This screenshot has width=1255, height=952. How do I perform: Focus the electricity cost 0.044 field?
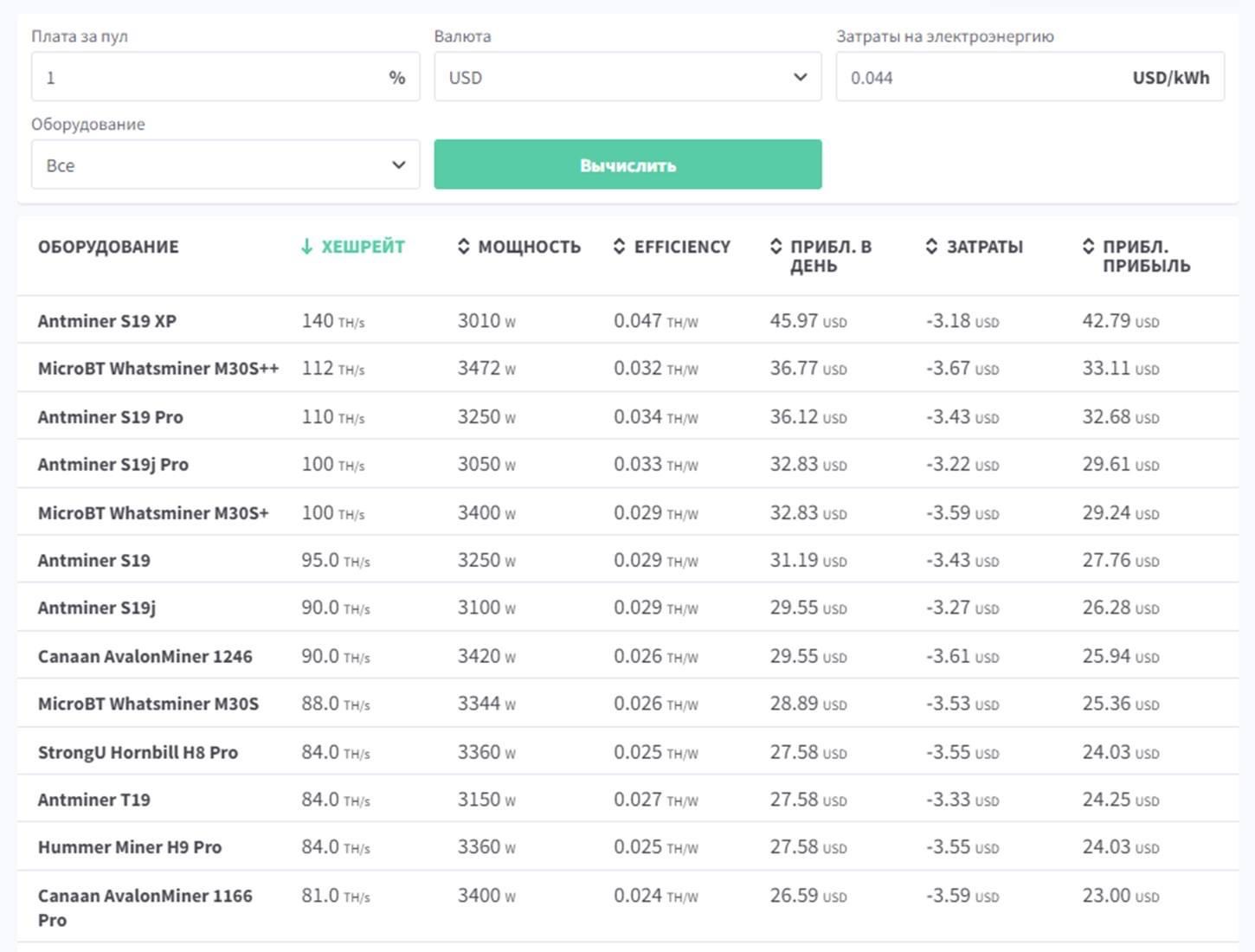coord(1030,77)
